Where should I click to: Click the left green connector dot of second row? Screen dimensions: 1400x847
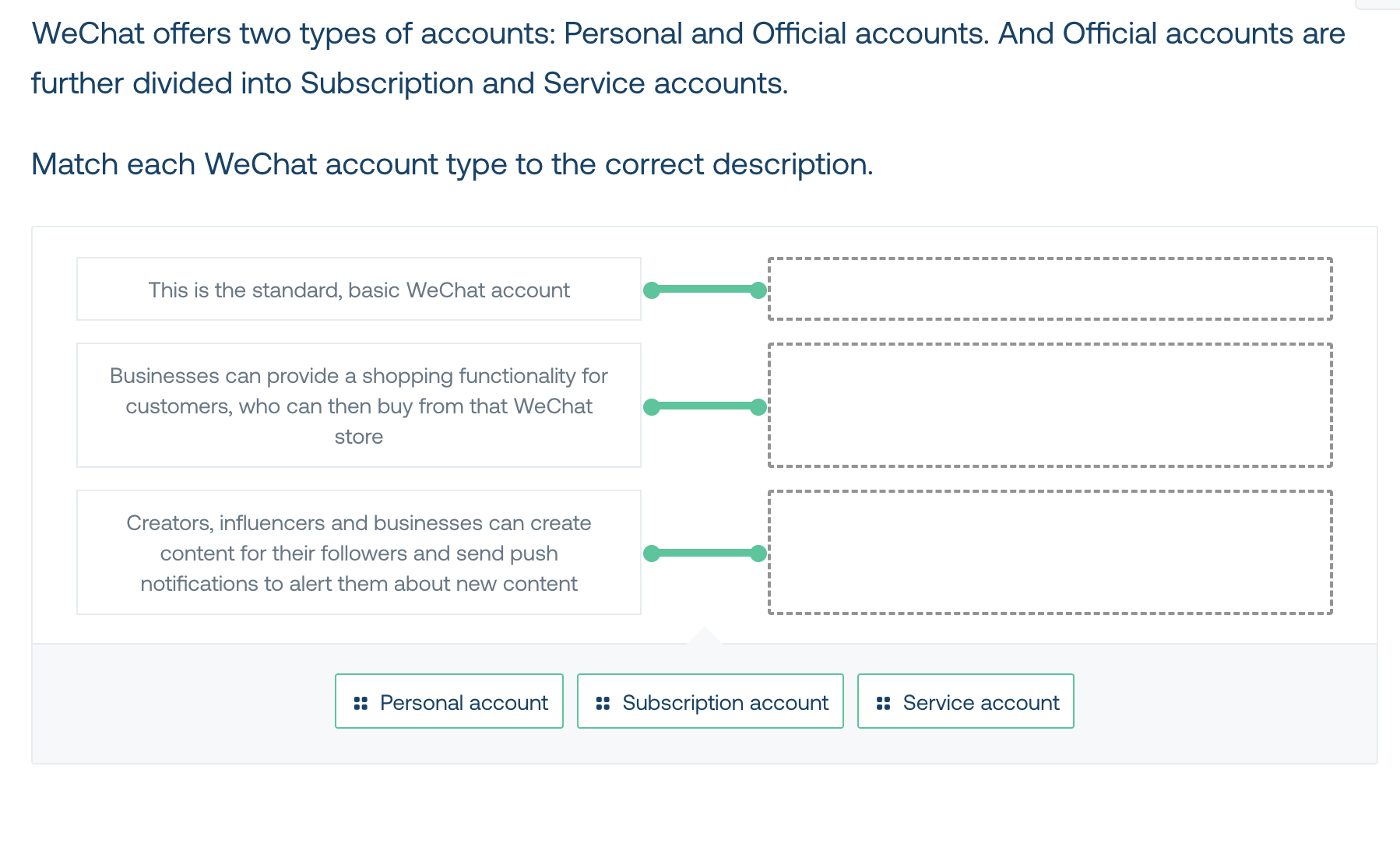point(652,406)
